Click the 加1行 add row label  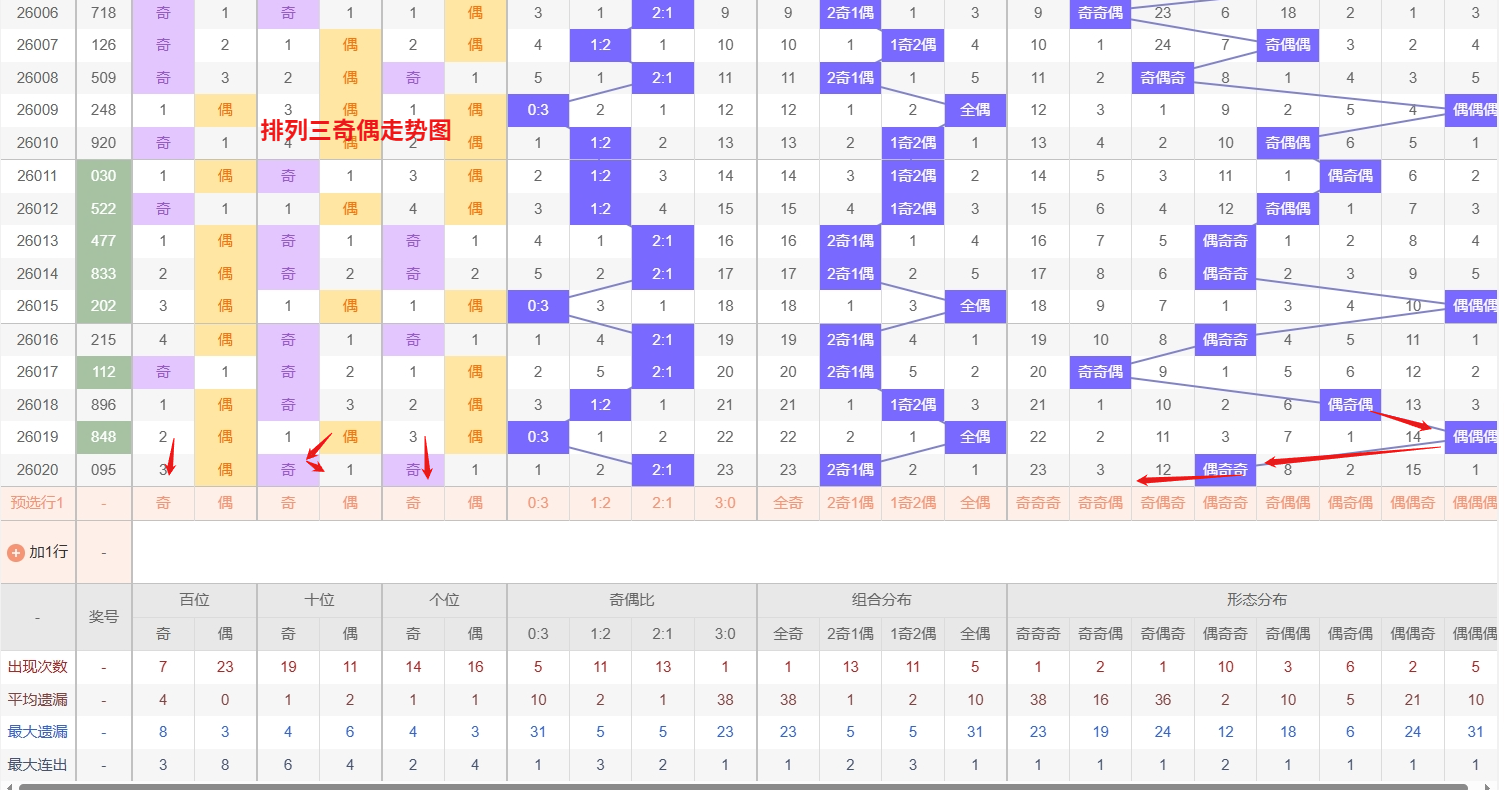48,552
